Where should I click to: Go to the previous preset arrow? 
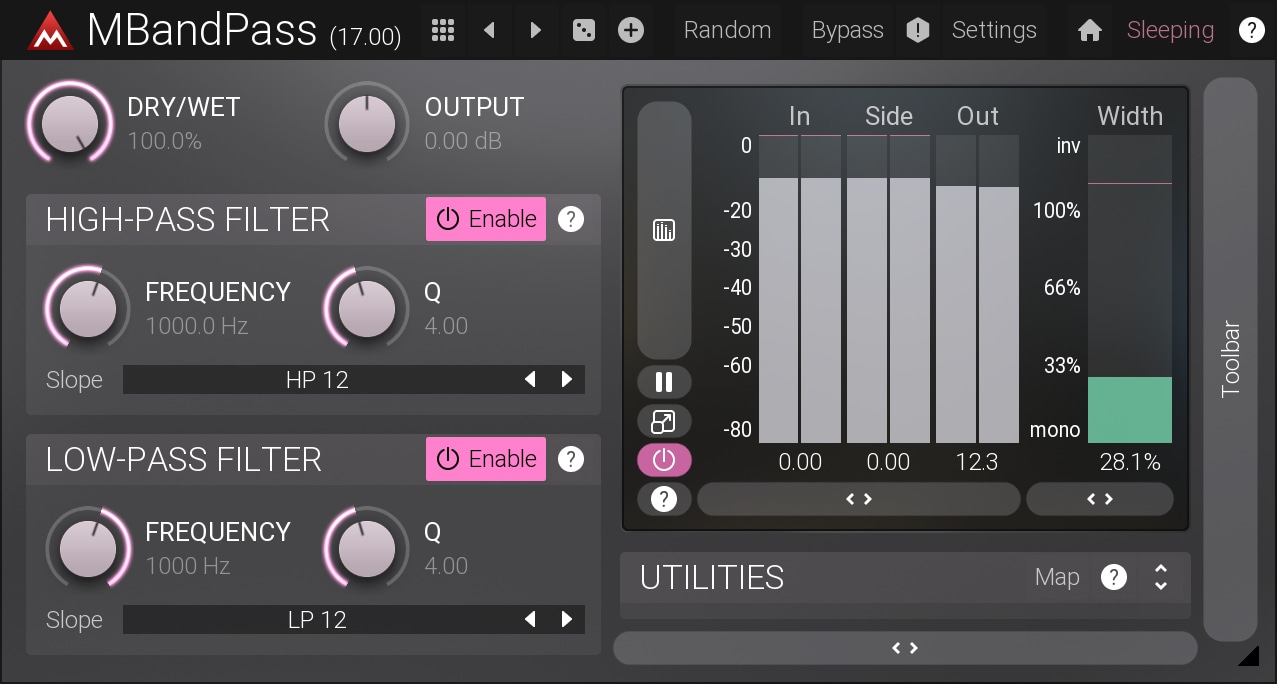pos(489,30)
